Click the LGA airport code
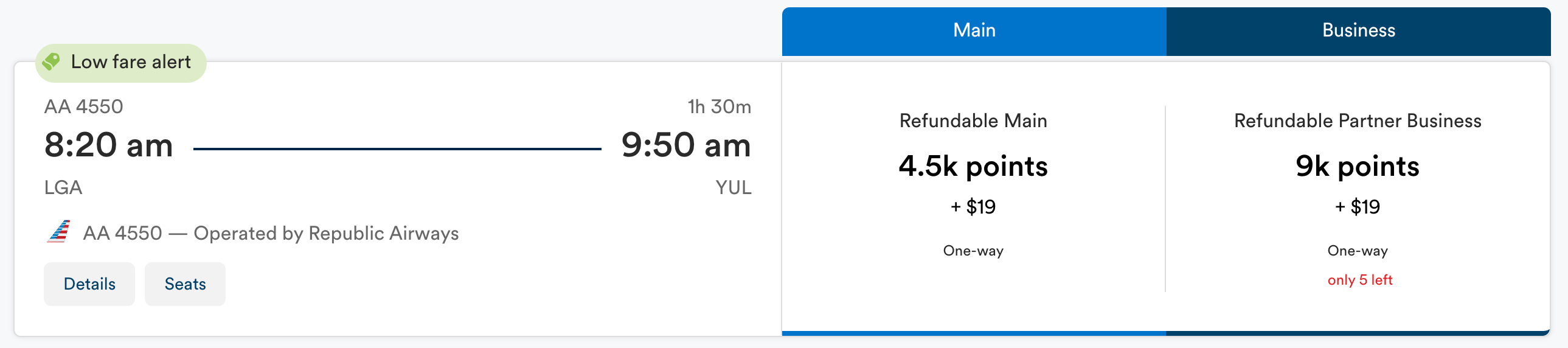 tap(63, 187)
